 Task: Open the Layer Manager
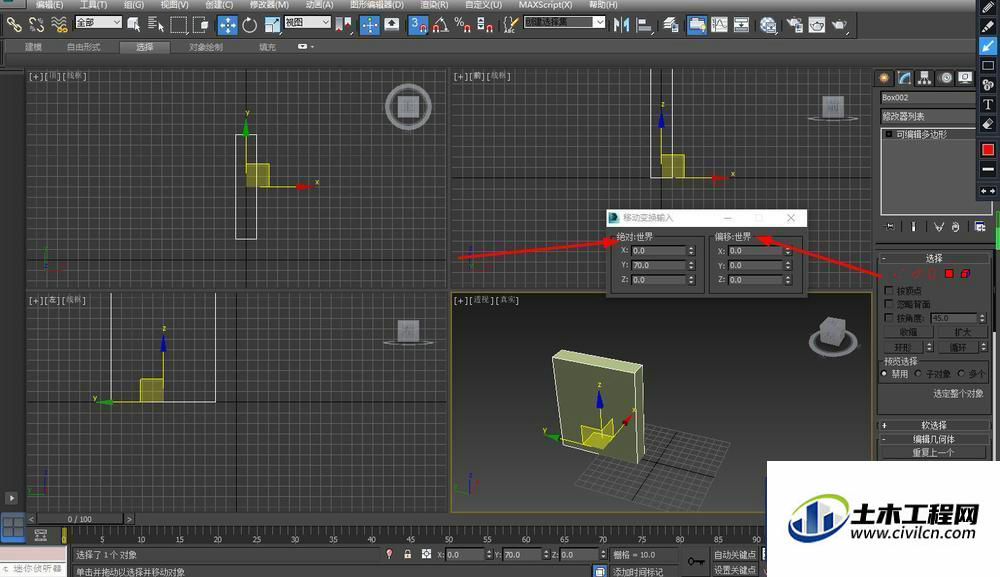point(671,25)
